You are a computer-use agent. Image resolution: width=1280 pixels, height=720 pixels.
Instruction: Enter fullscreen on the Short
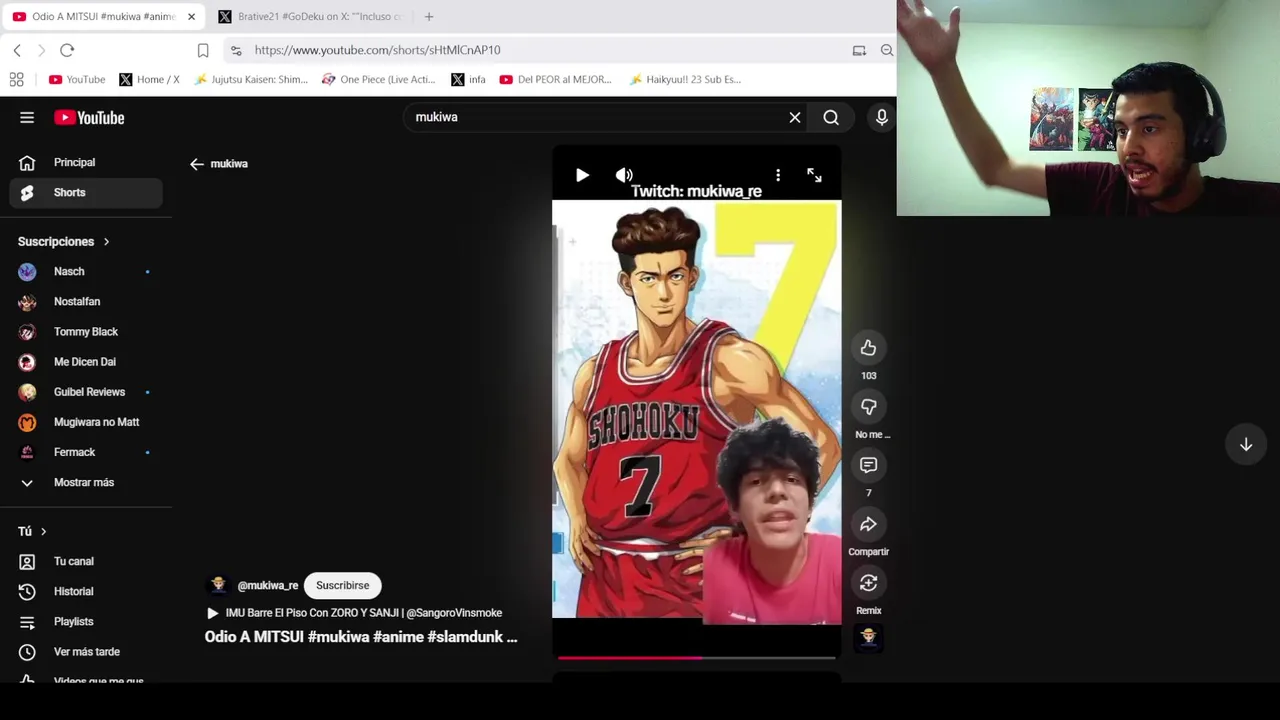(814, 175)
